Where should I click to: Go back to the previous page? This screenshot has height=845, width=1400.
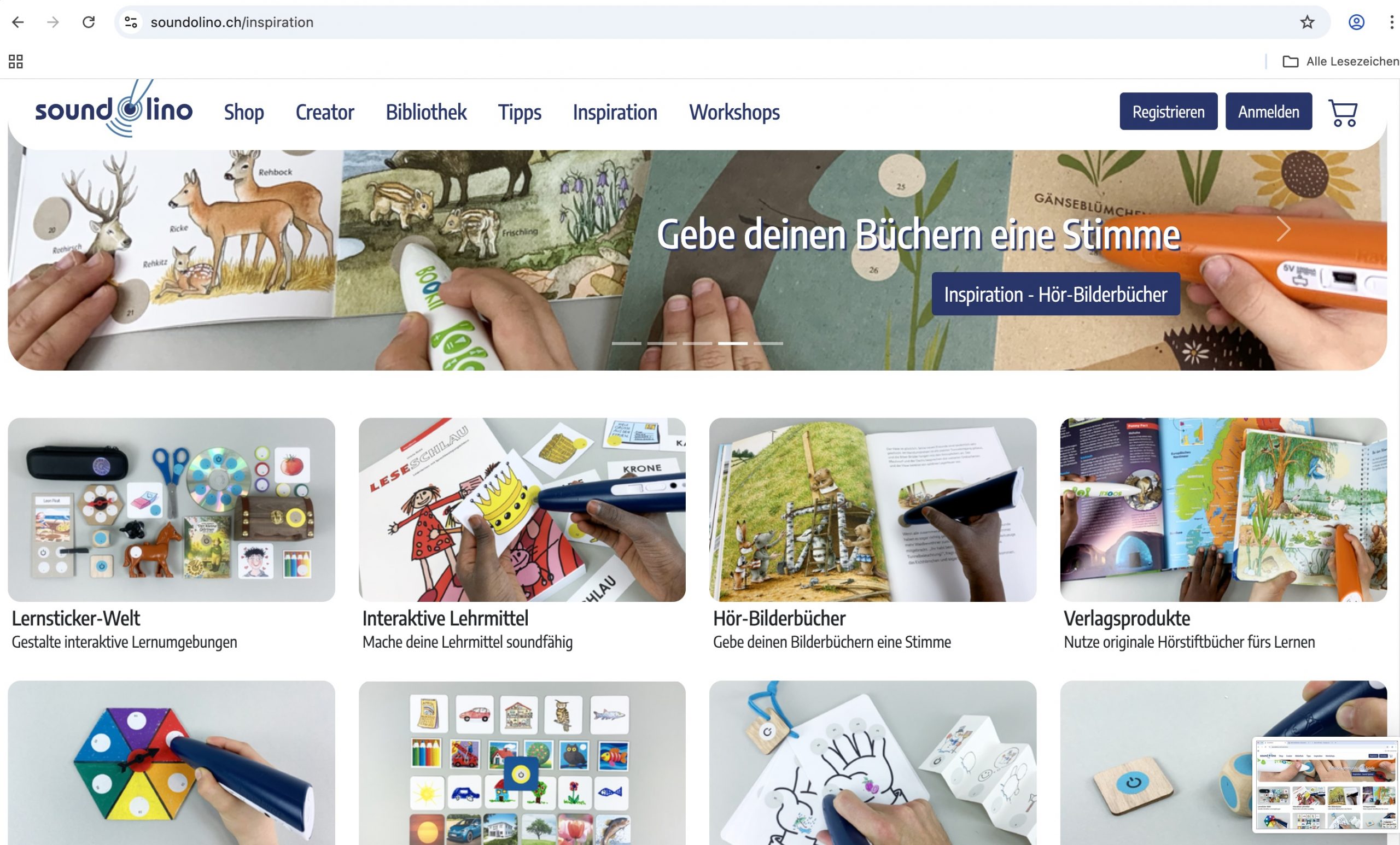pos(18,22)
